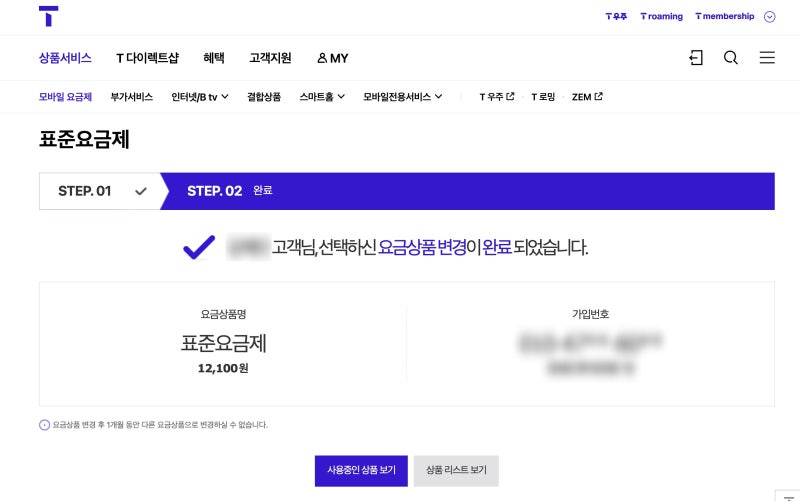Click the T logo at top left
The image size is (800, 501).
[x=48, y=16]
